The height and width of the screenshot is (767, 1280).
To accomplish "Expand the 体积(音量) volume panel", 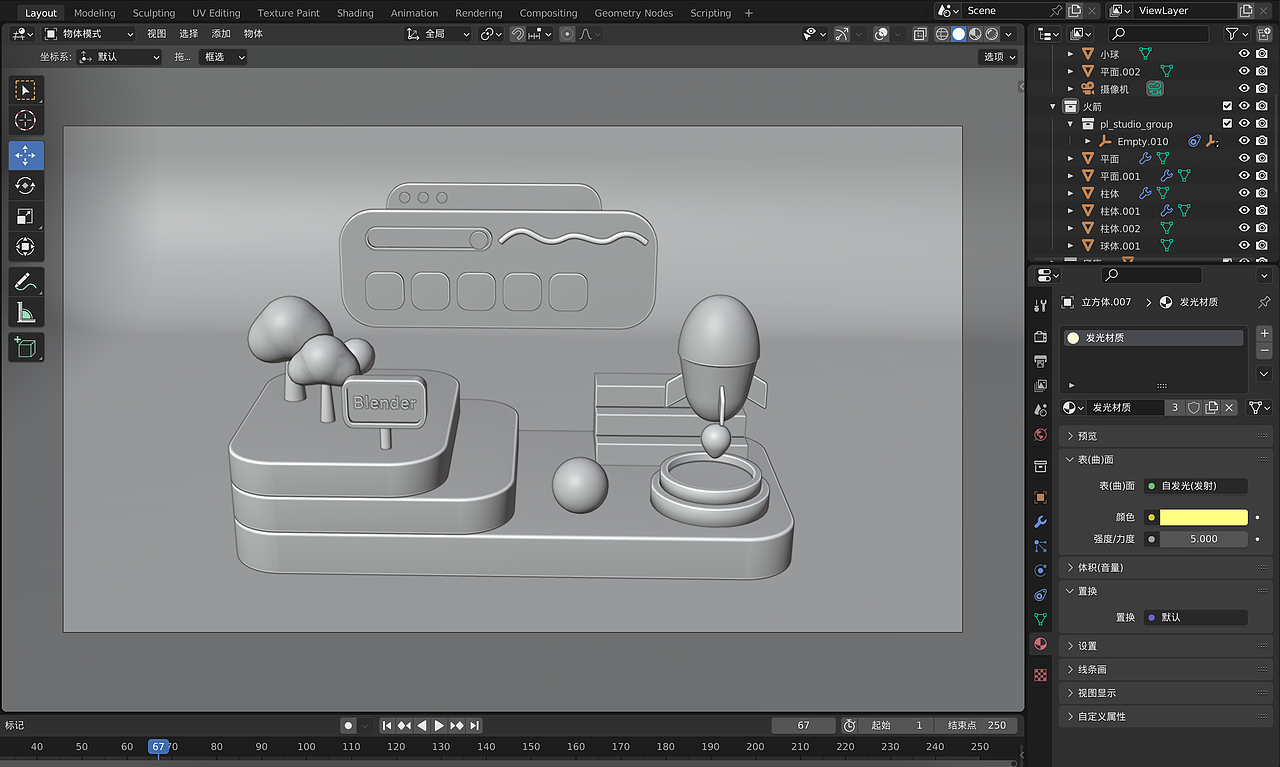I will [1164, 568].
